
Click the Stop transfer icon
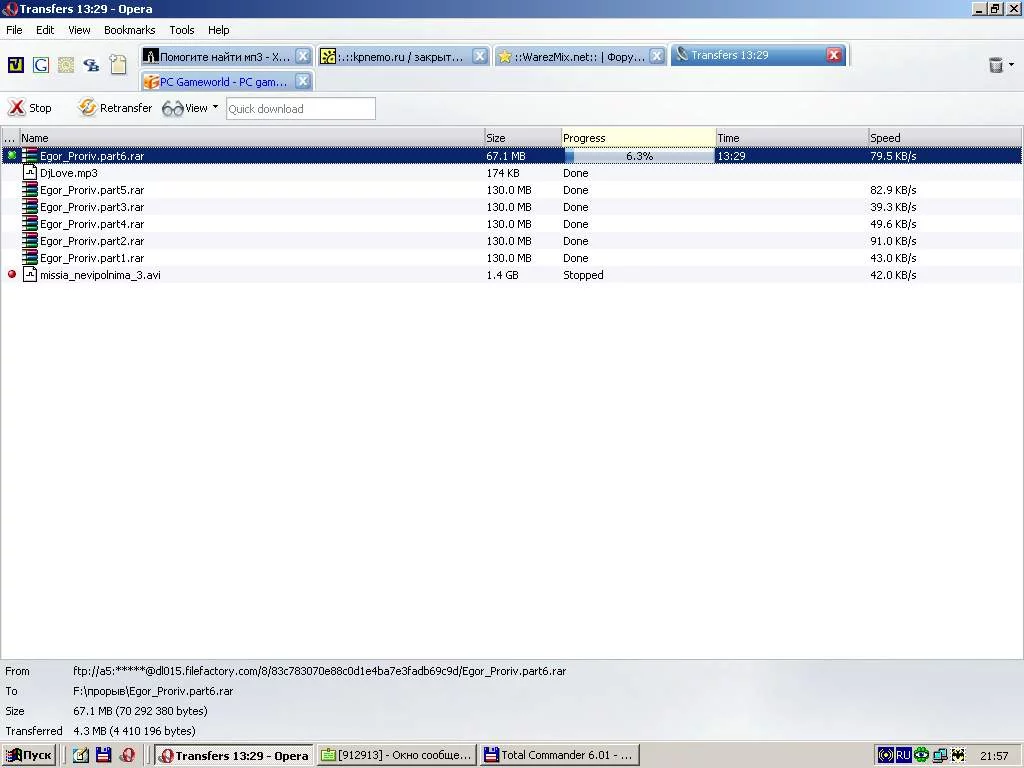[17, 108]
